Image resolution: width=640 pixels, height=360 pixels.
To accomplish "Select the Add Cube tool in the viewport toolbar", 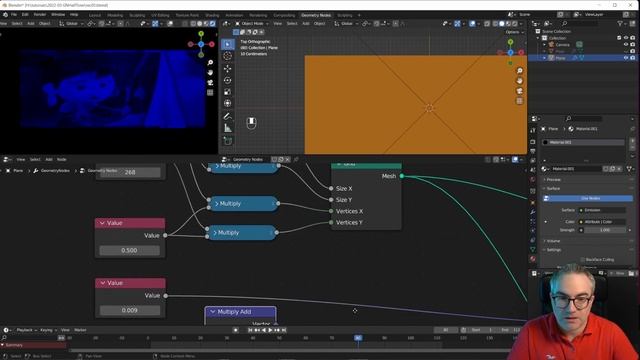I will point(228,141).
